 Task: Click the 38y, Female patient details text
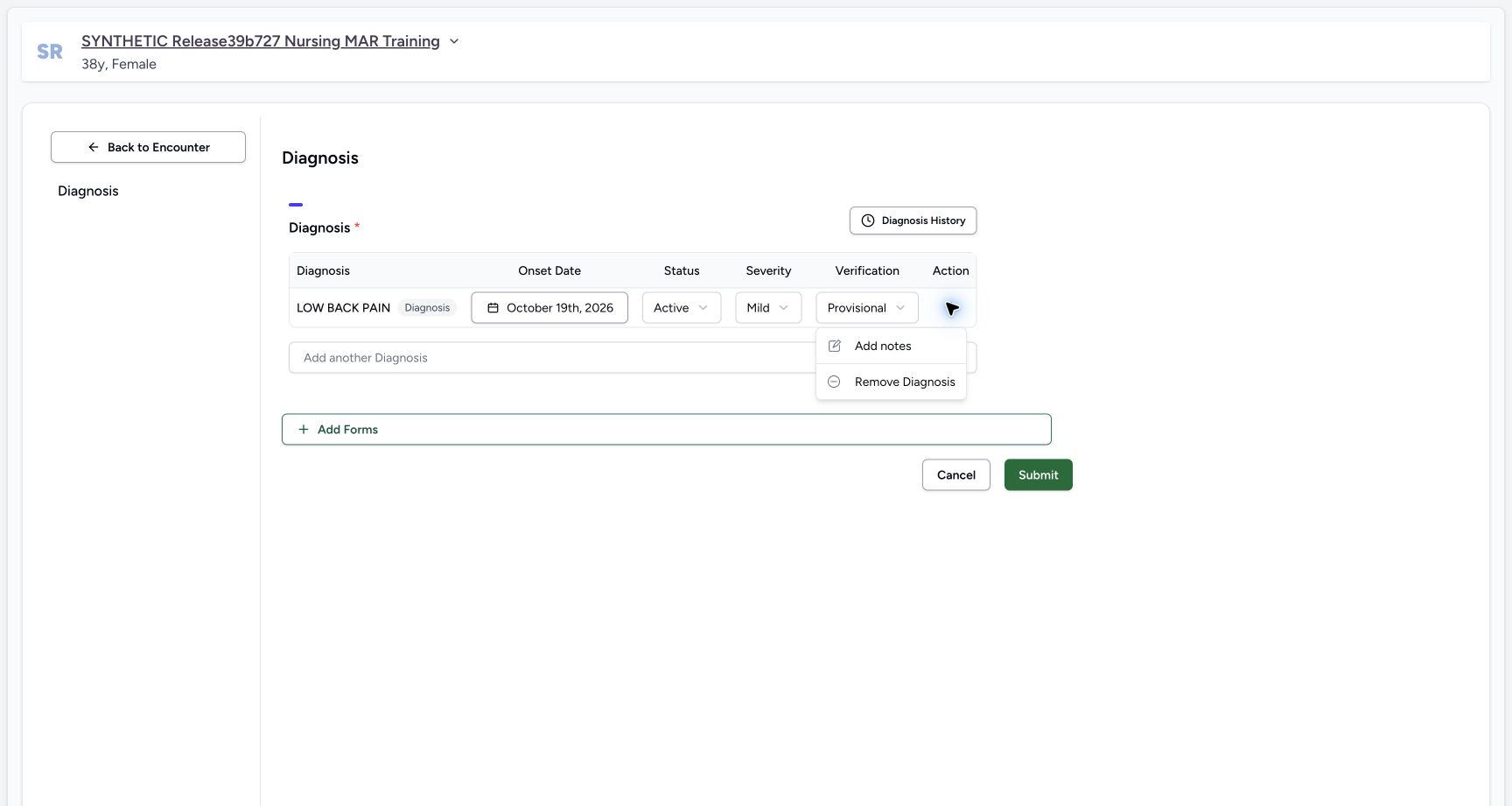119,64
